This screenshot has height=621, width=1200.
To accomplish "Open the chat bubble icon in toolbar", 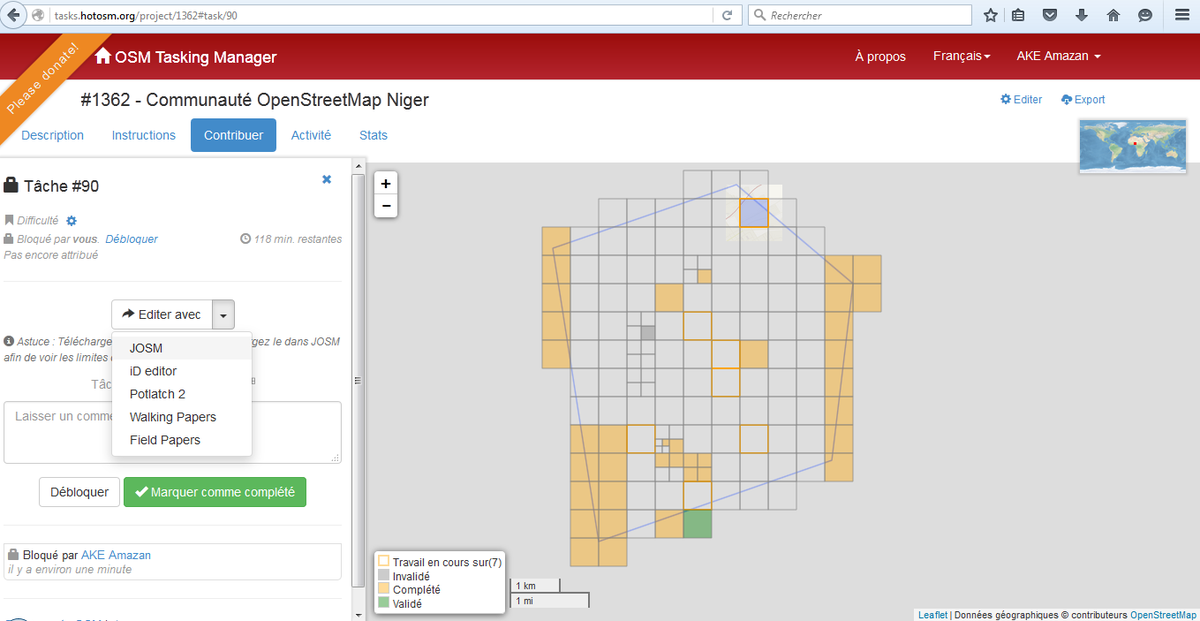I will 1145,15.
